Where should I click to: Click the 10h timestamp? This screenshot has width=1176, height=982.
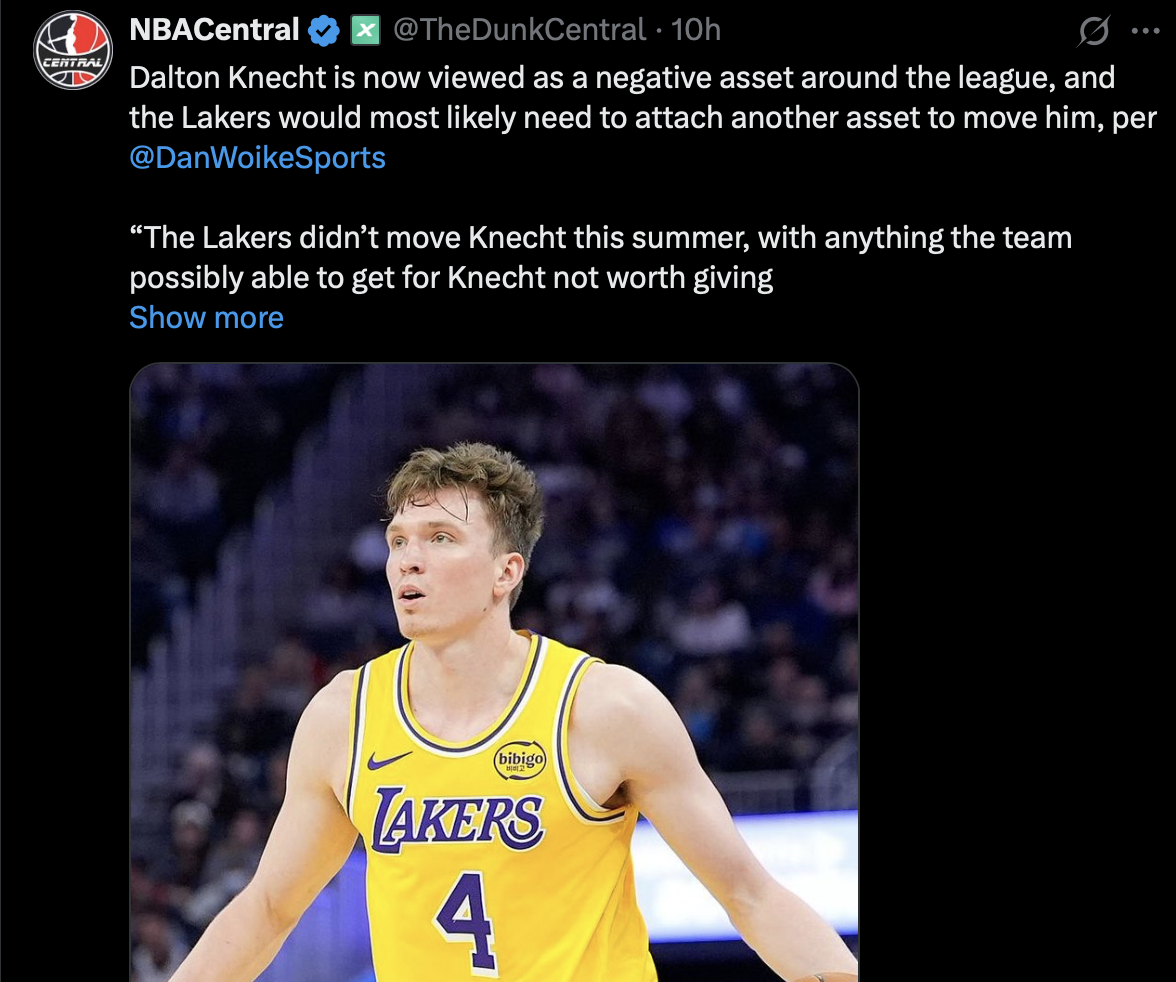(696, 31)
